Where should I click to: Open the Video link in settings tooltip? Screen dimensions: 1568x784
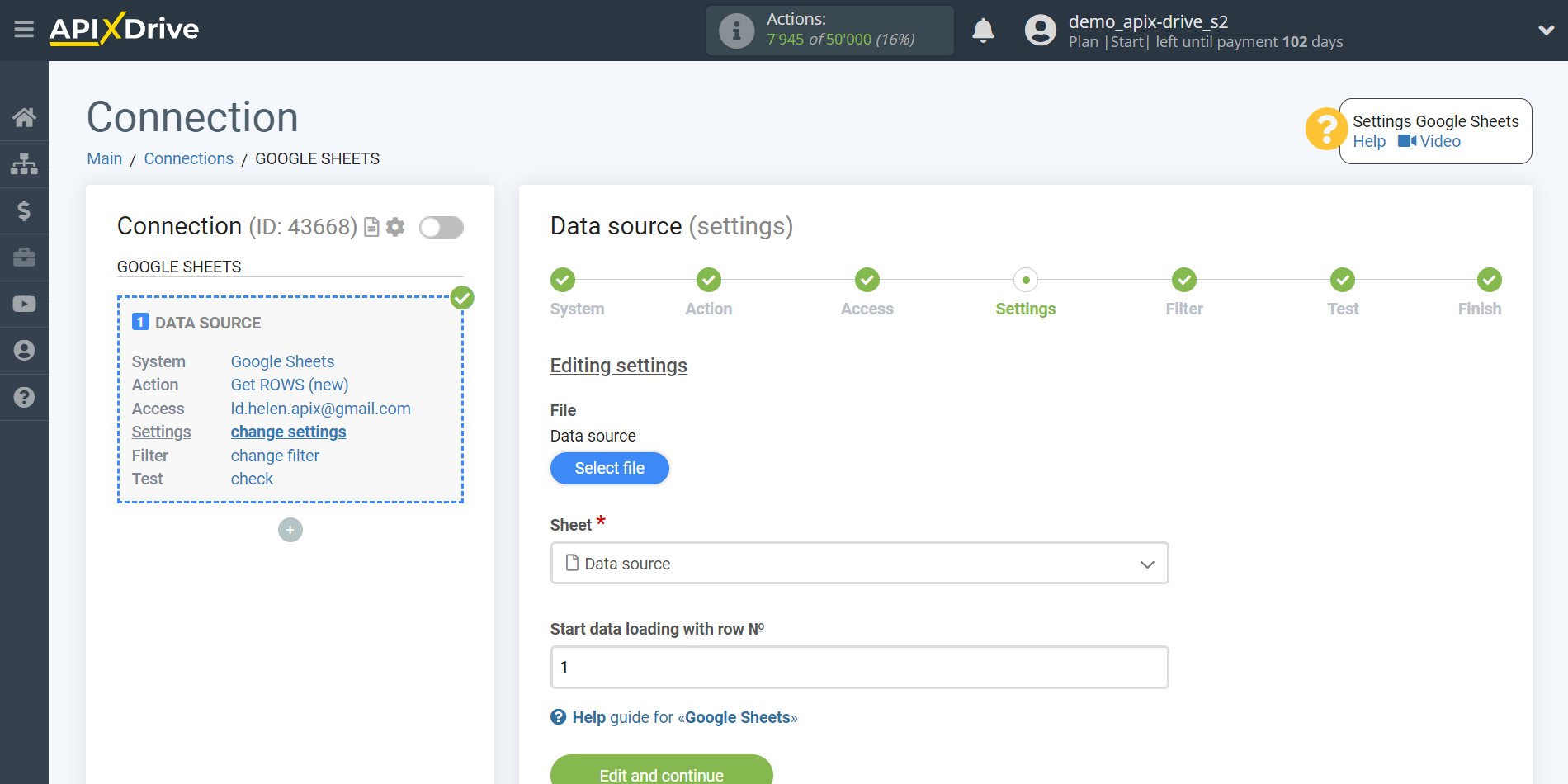(x=1429, y=141)
